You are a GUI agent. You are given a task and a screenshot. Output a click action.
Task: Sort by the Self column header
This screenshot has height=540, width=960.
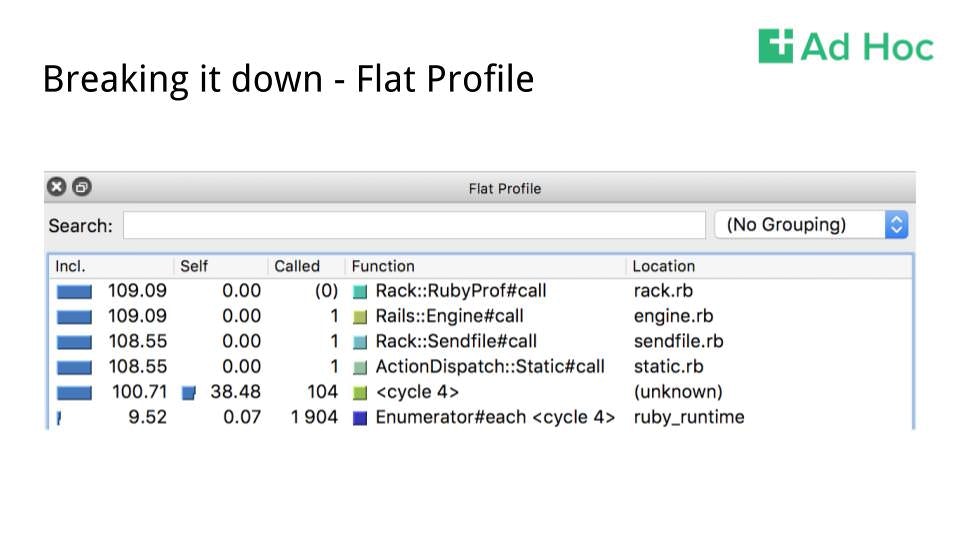point(220,266)
